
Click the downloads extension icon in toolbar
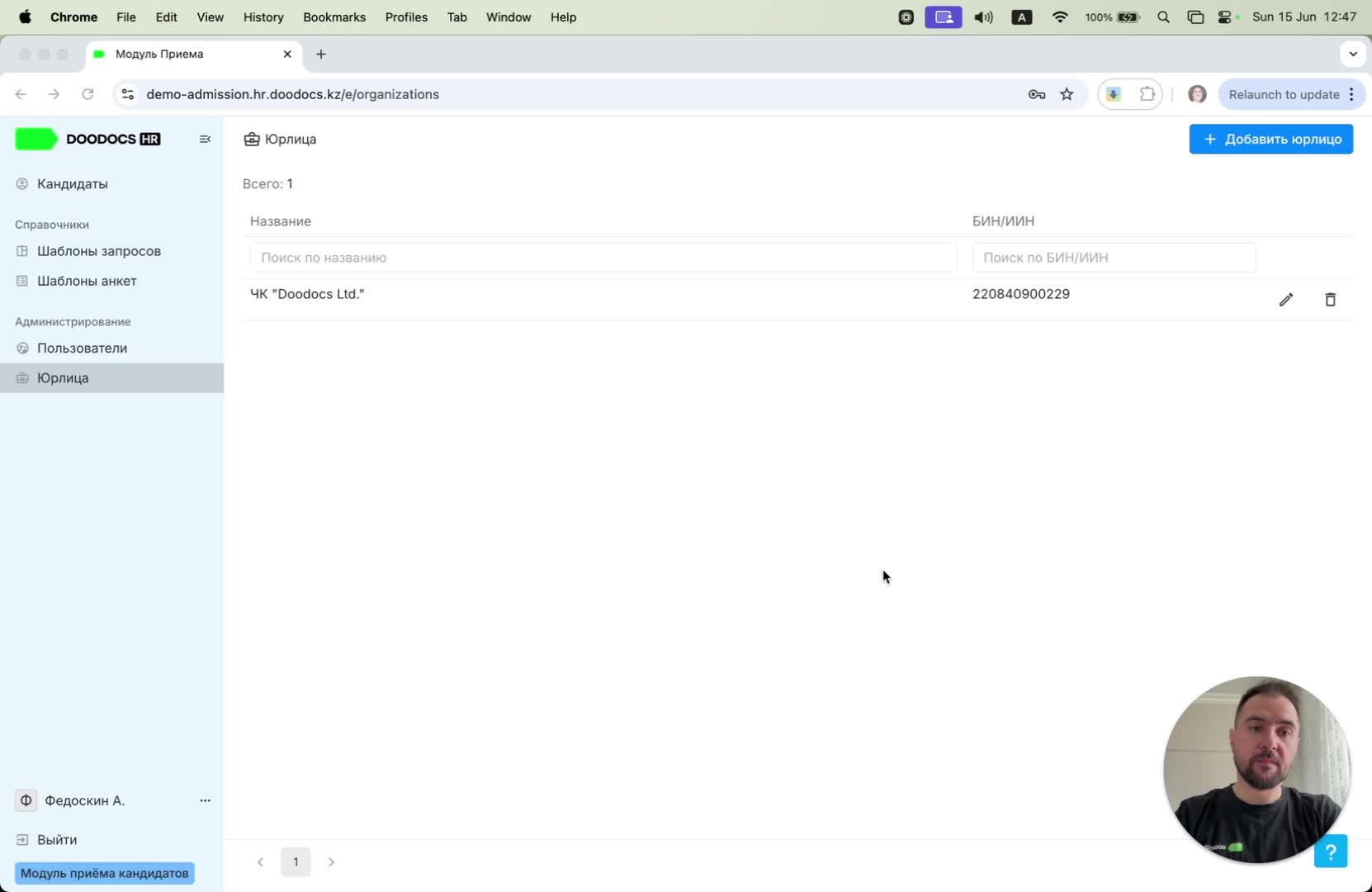[x=1114, y=94]
